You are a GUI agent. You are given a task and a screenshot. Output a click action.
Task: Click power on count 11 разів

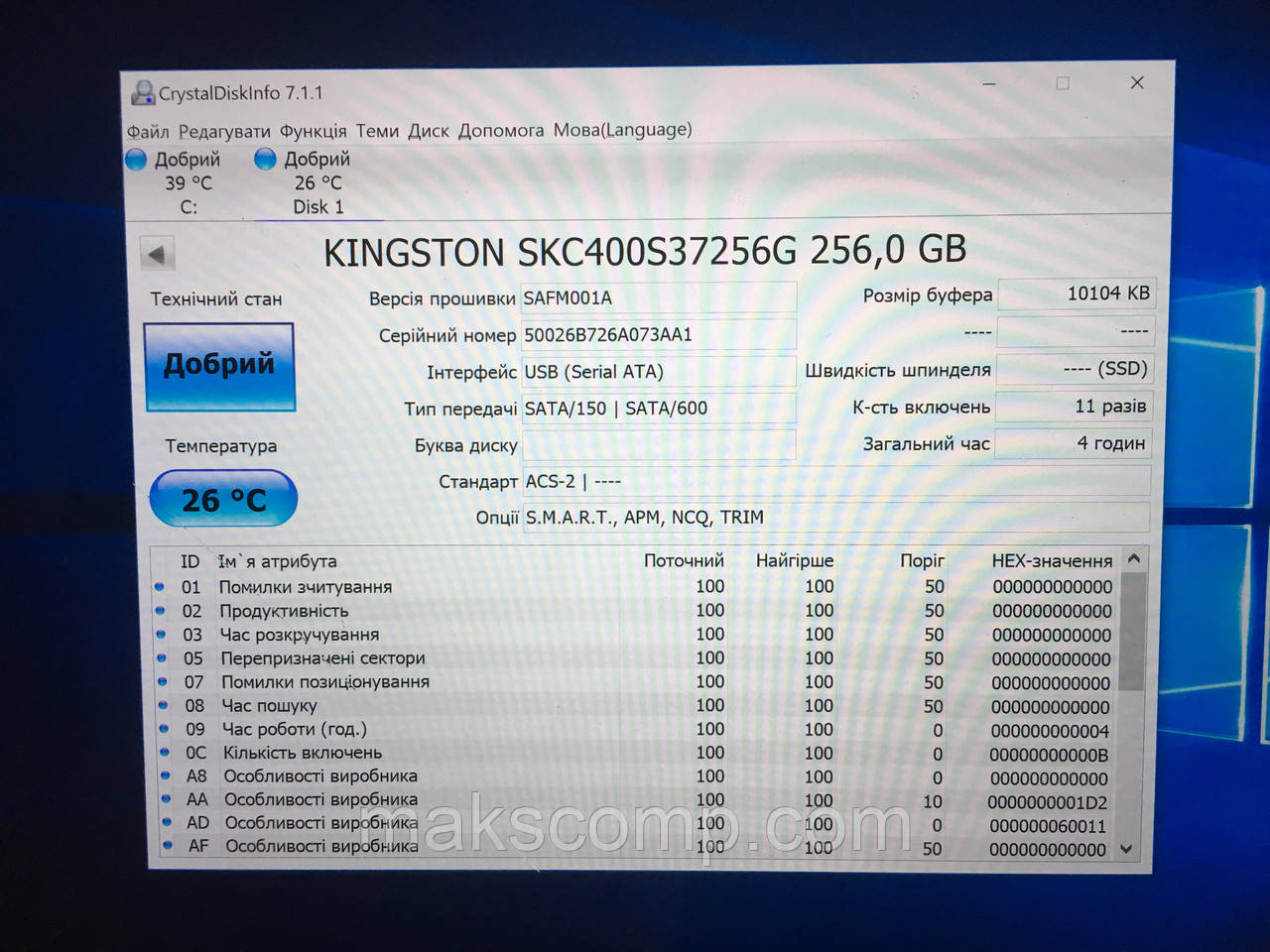pyautogui.click(x=1076, y=406)
